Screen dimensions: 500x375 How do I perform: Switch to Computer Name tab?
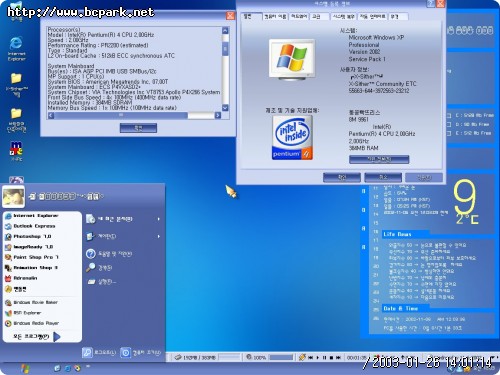tap(275, 16)
